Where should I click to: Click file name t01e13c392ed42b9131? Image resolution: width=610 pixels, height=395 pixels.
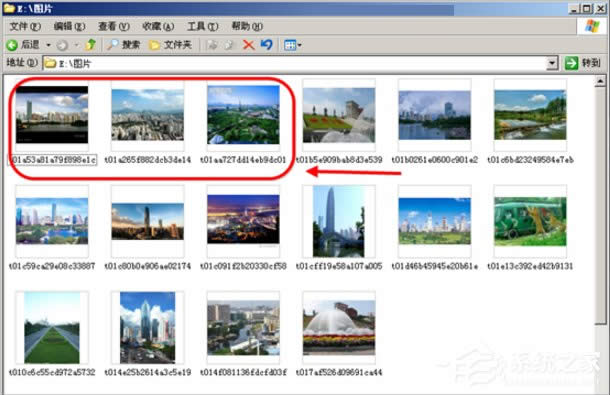(x=530, y=266)
